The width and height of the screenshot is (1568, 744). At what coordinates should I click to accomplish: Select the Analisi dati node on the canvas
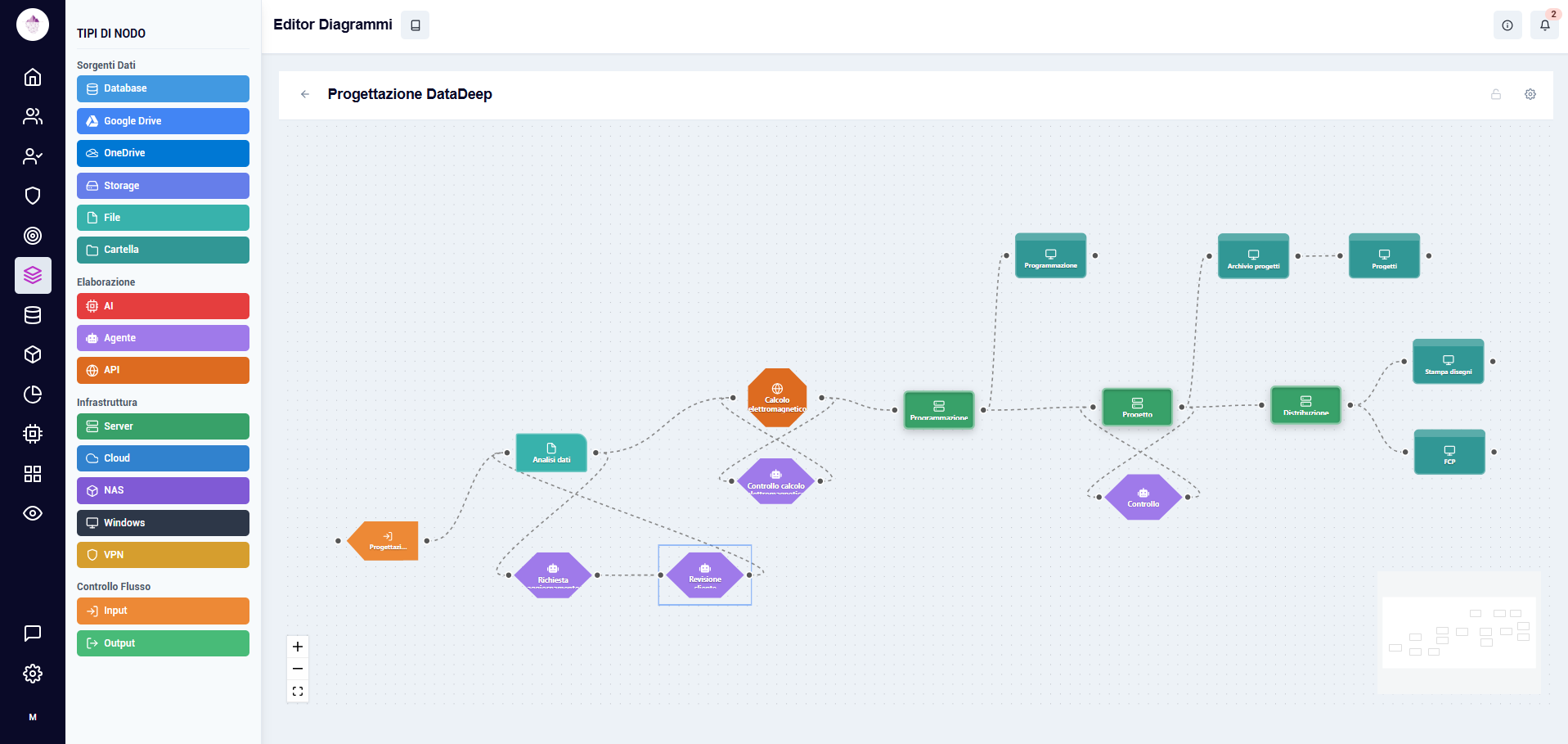550,453
